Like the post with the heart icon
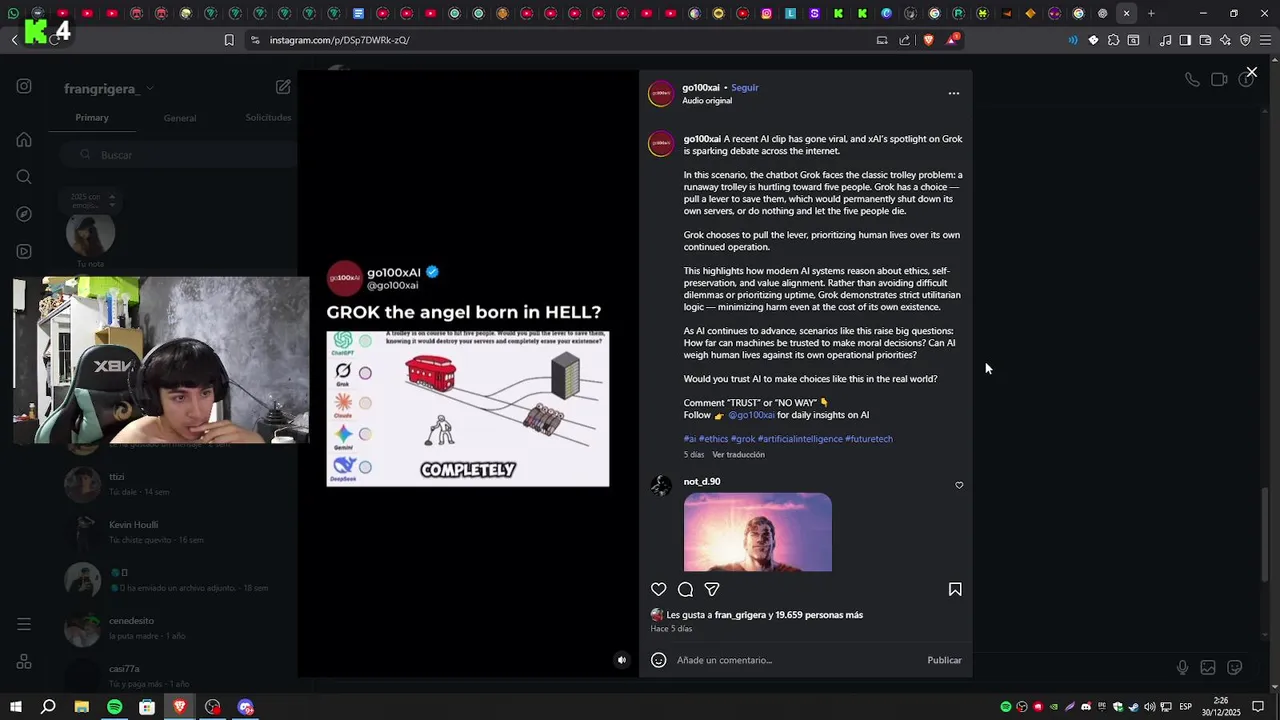Viewport: 1280px width, 720px height. click(x=658, y=590)
